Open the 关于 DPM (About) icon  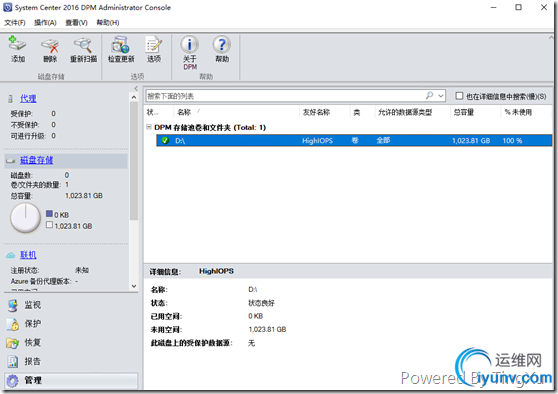(x=190, y=45)
